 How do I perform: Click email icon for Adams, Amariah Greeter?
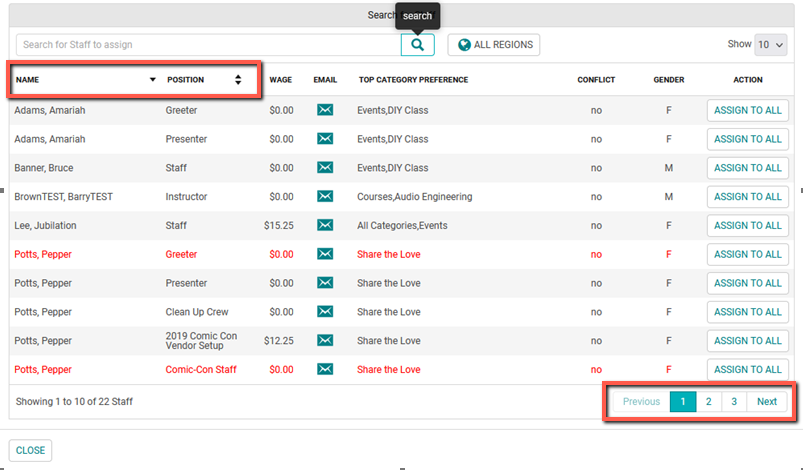pos(324,111)
